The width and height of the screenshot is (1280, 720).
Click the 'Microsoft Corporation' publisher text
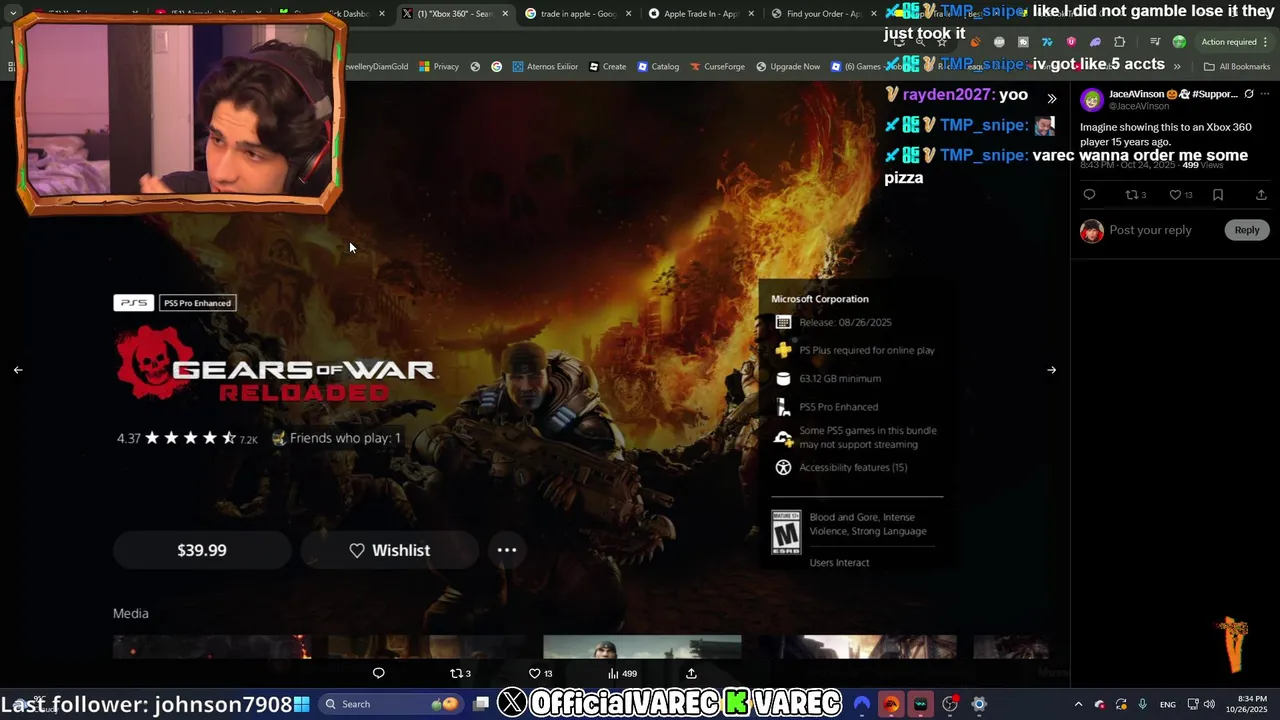[820, 299]
